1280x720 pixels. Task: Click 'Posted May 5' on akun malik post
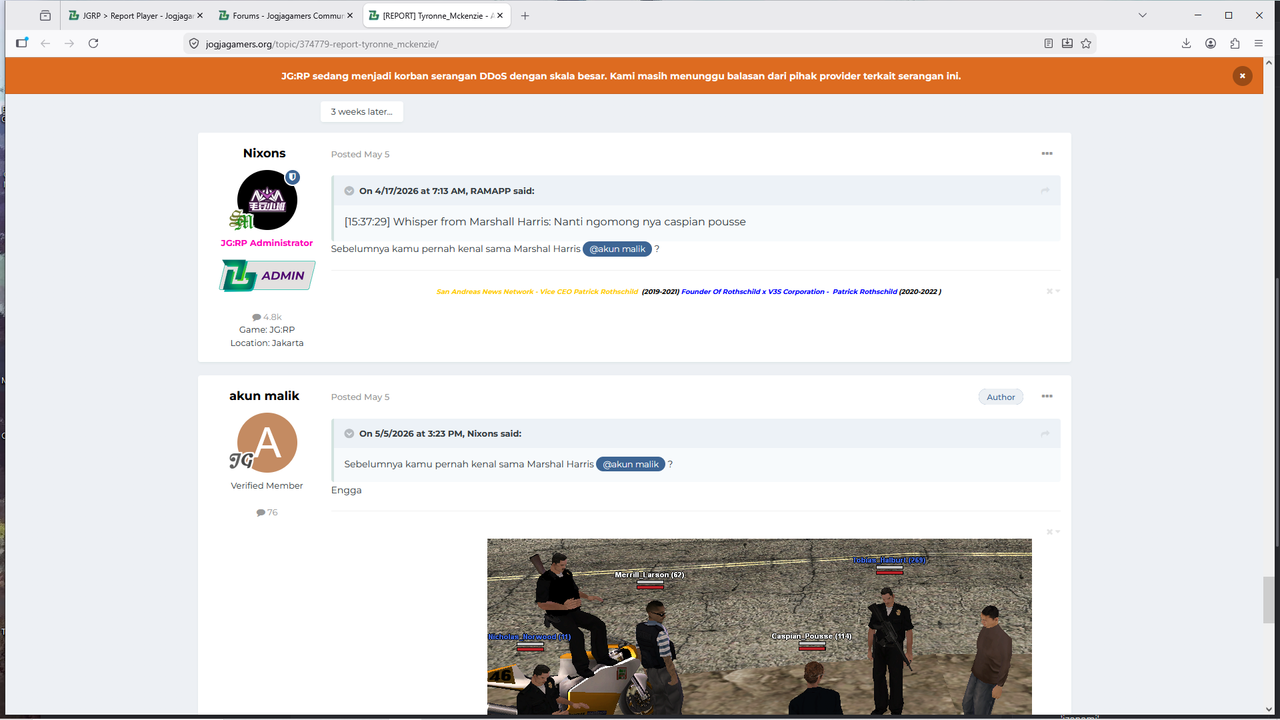360,397
